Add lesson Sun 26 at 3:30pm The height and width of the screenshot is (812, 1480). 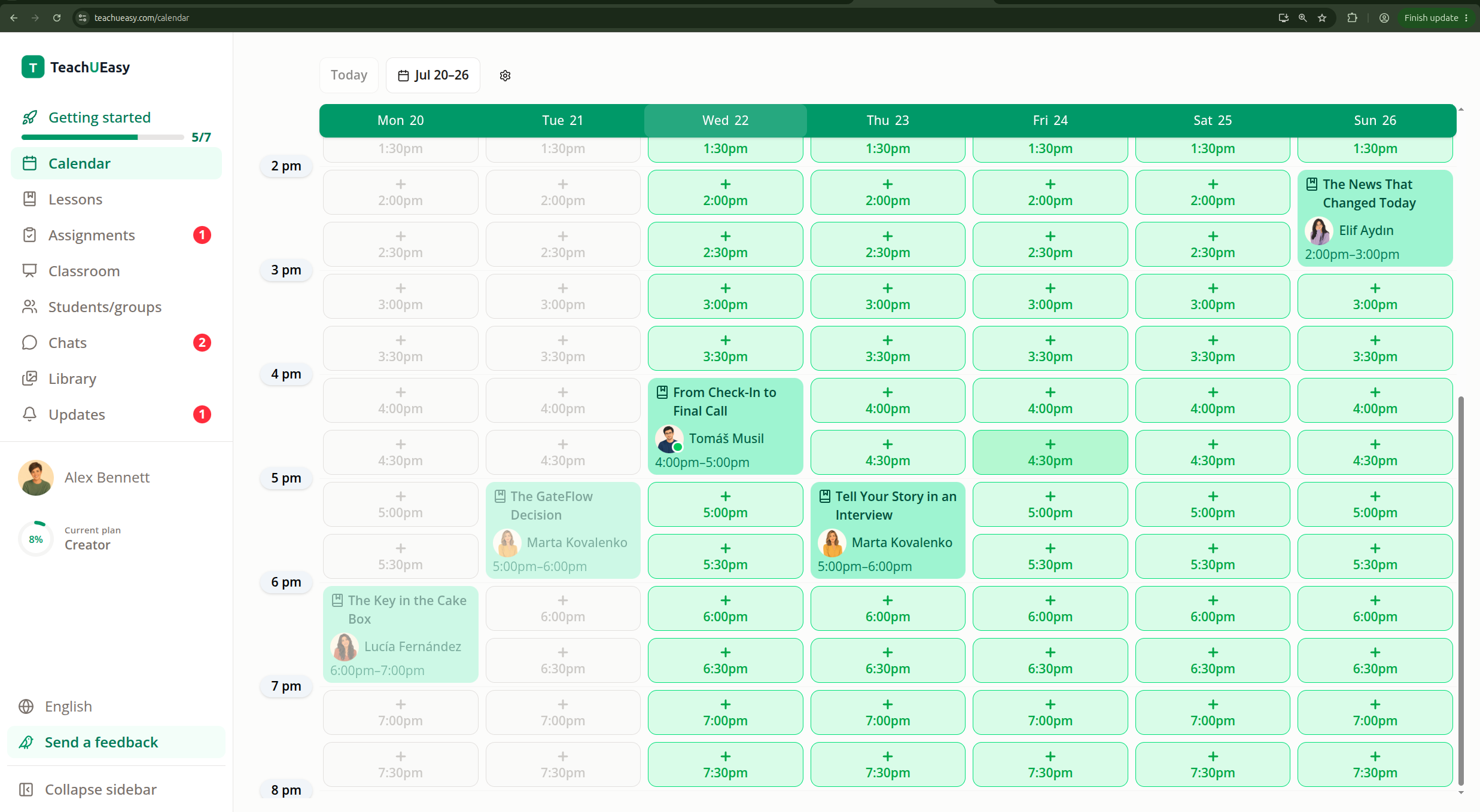tap(1375, 349)
